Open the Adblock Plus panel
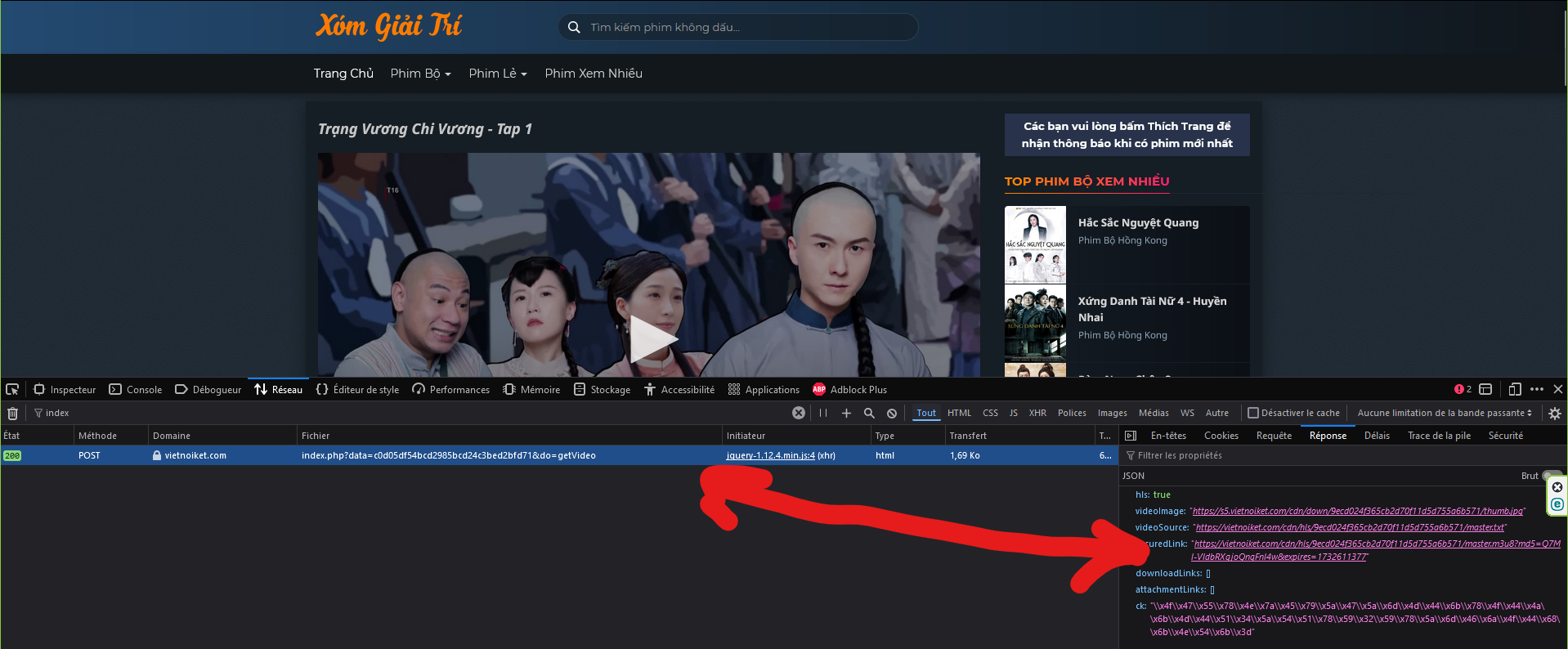Viewport: 1568px width, 649px height. click(850, 390)
